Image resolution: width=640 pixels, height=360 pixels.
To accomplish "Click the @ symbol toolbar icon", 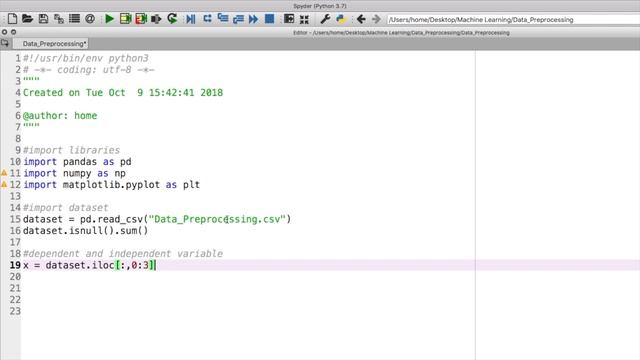I will (x=90, y=19).
